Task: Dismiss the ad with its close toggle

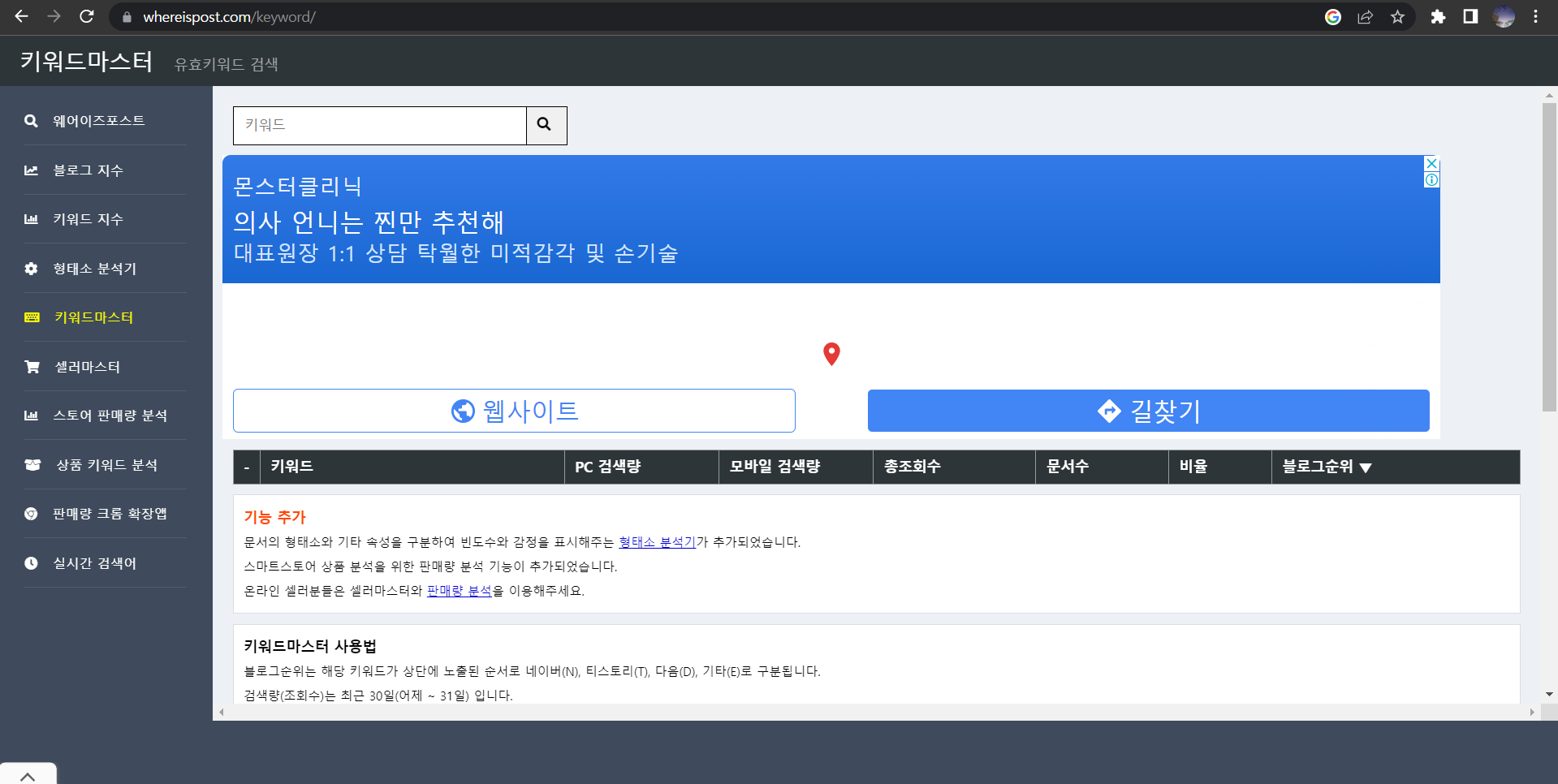Action: click(1431, 165)
